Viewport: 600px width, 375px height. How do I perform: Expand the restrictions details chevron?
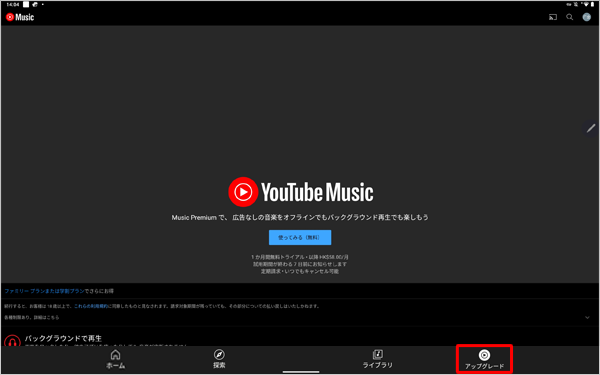(587, 318)
